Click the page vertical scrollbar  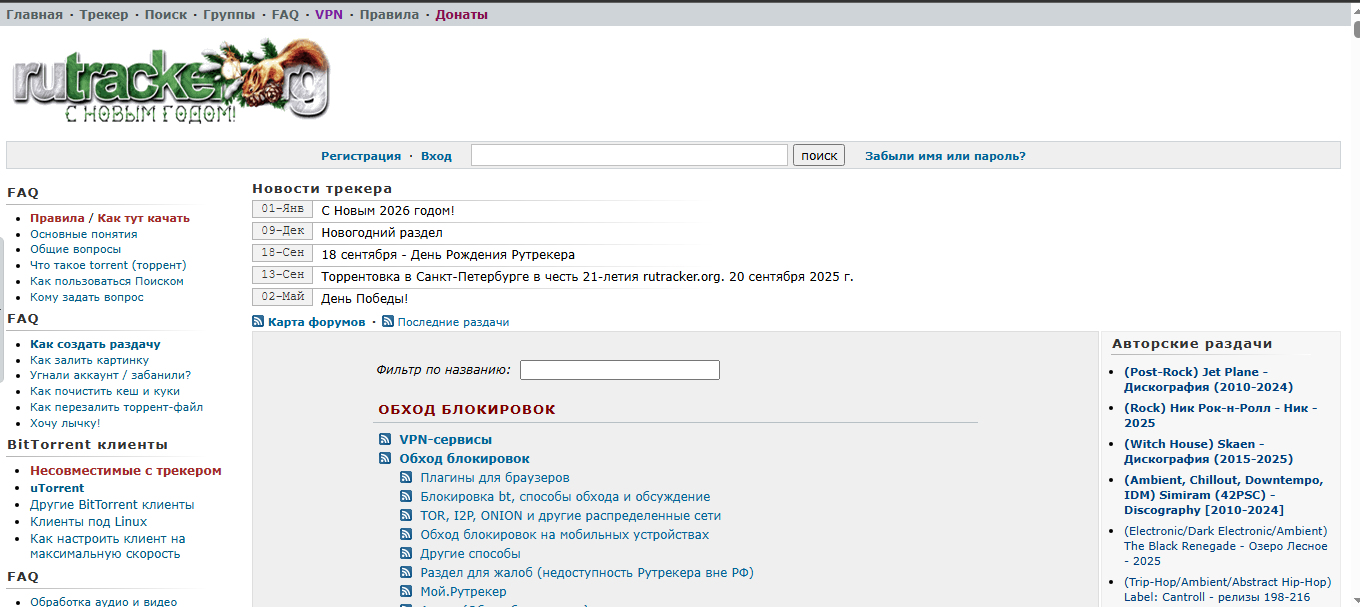click(1355, 300)
